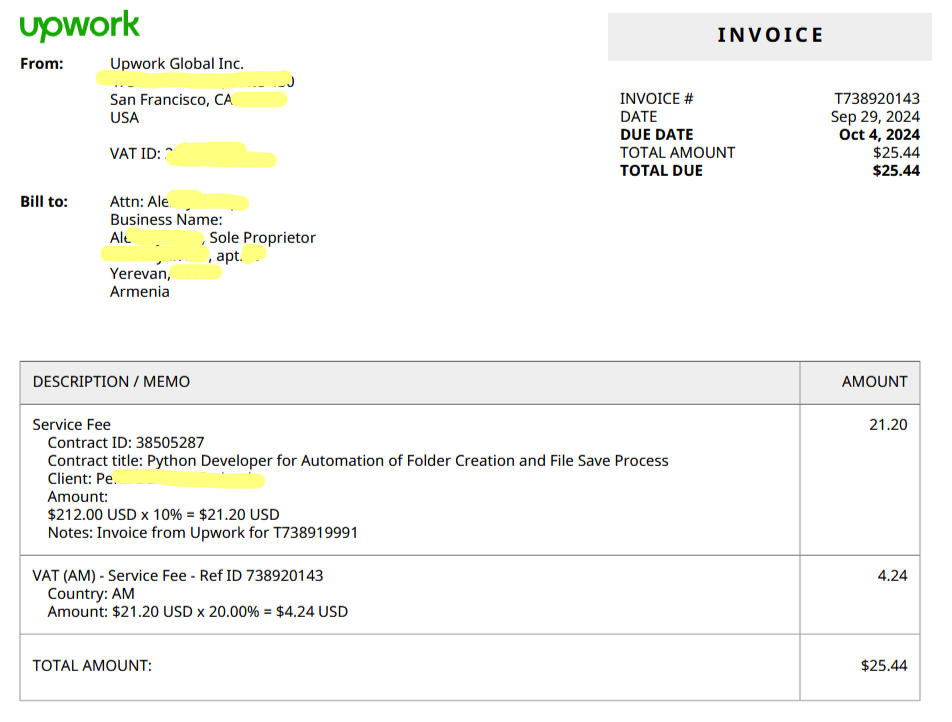Click Contract ID: 38505287

(126, 443)
